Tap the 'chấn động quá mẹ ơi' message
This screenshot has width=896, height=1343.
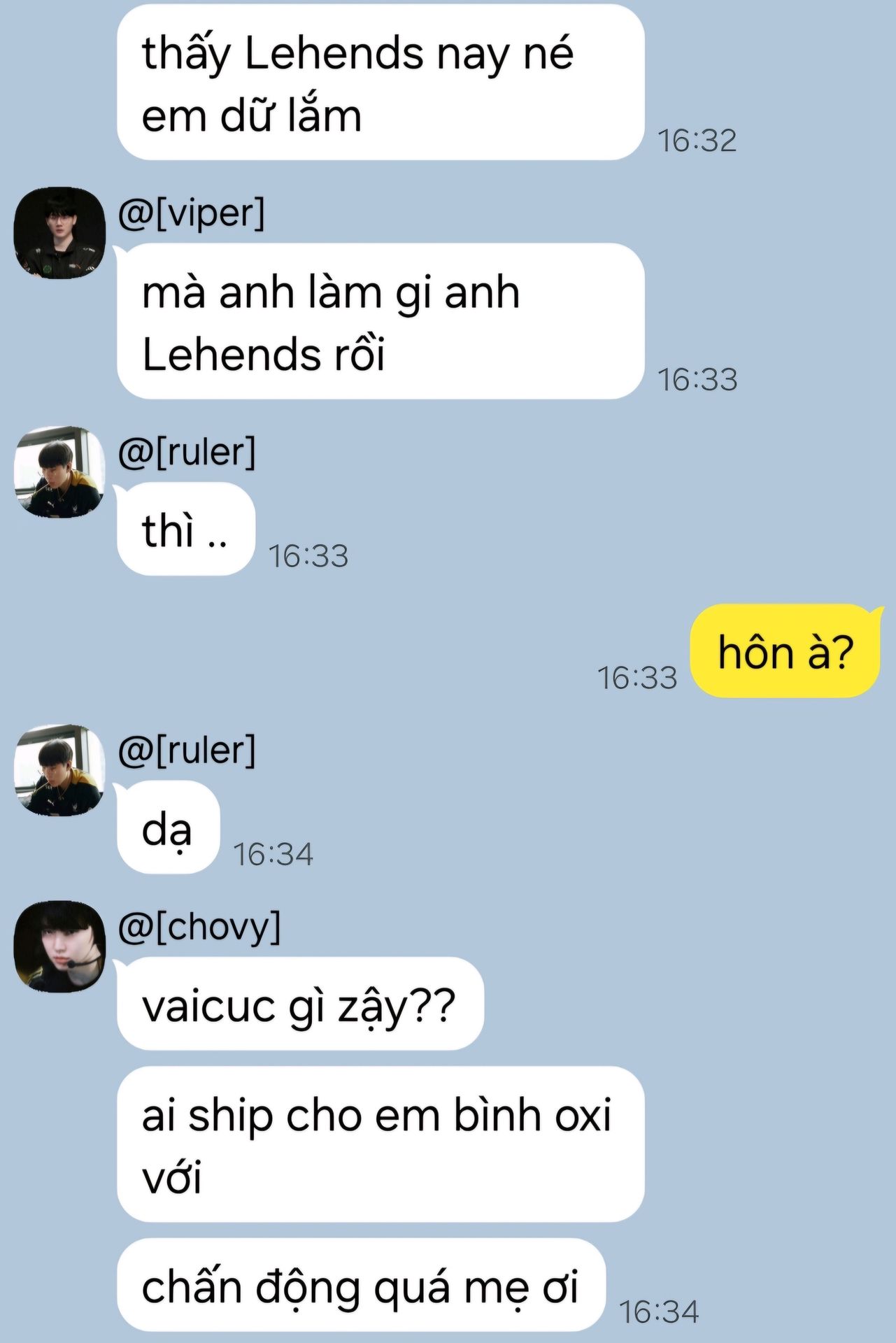(361, 1285)
